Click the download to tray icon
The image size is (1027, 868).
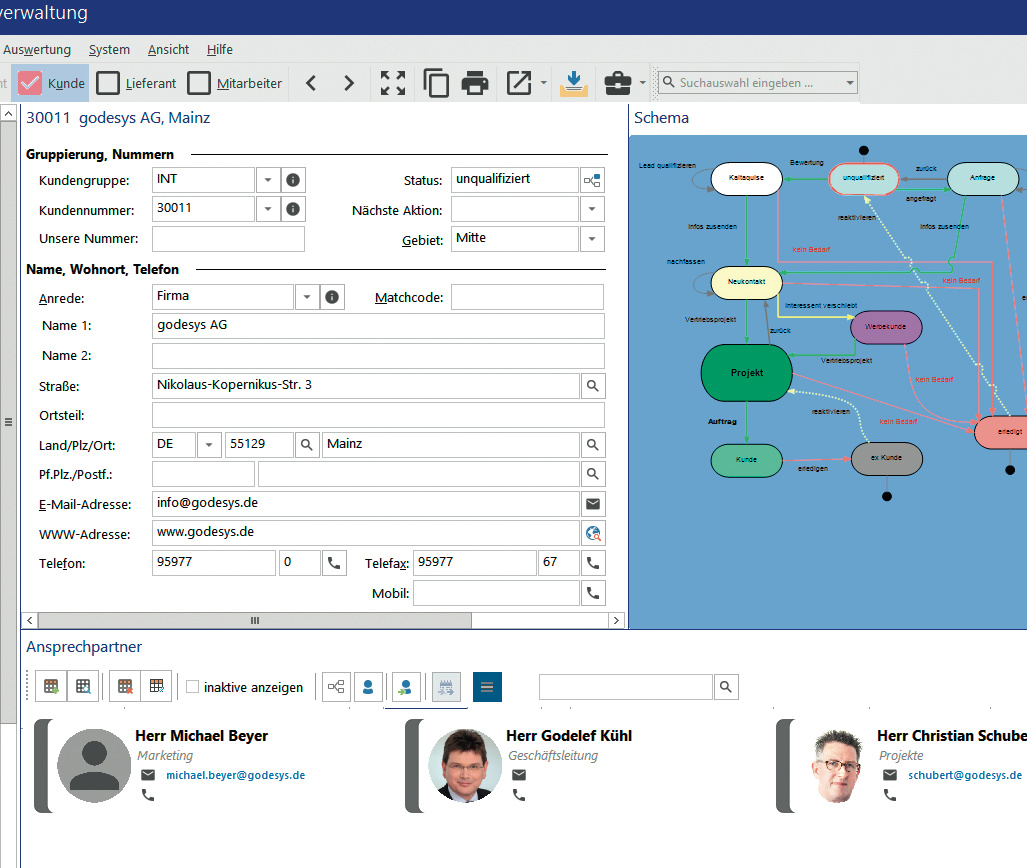coord(573,83)
